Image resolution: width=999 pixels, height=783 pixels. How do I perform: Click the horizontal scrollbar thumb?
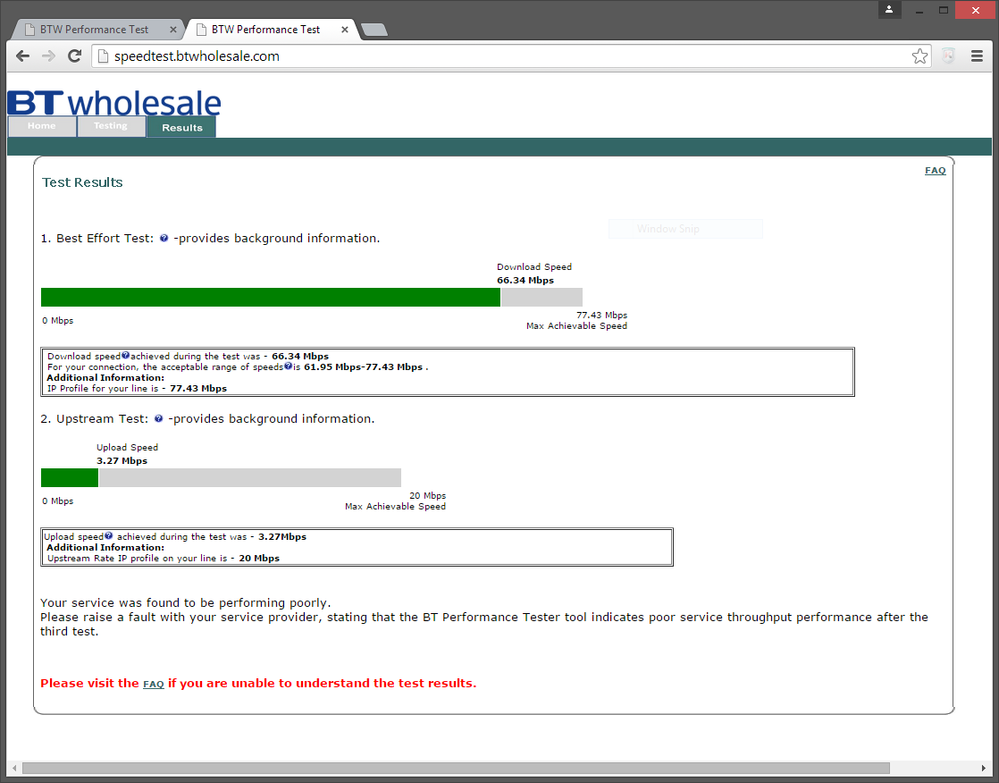coord(456,768)
